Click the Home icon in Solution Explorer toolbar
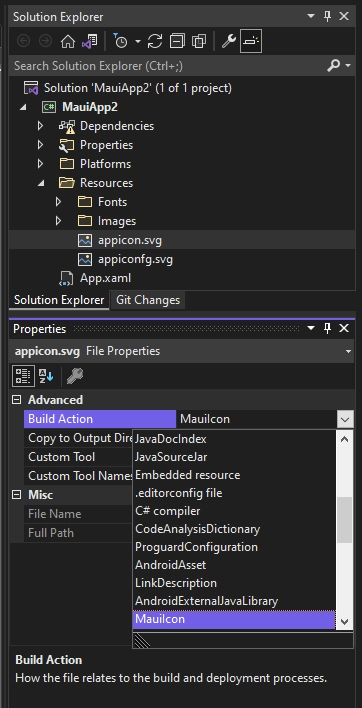The image size is (362, 708). (68, 42)
